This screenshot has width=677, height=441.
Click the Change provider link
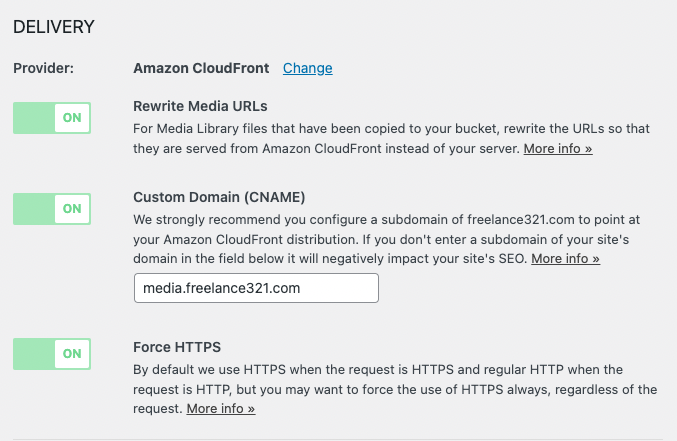point(307,68)
